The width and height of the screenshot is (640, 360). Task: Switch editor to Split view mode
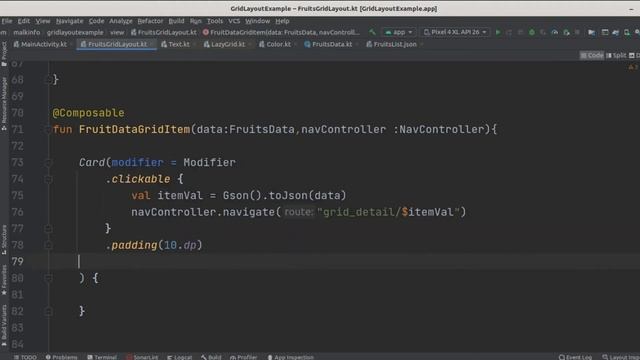click(616, 55)
